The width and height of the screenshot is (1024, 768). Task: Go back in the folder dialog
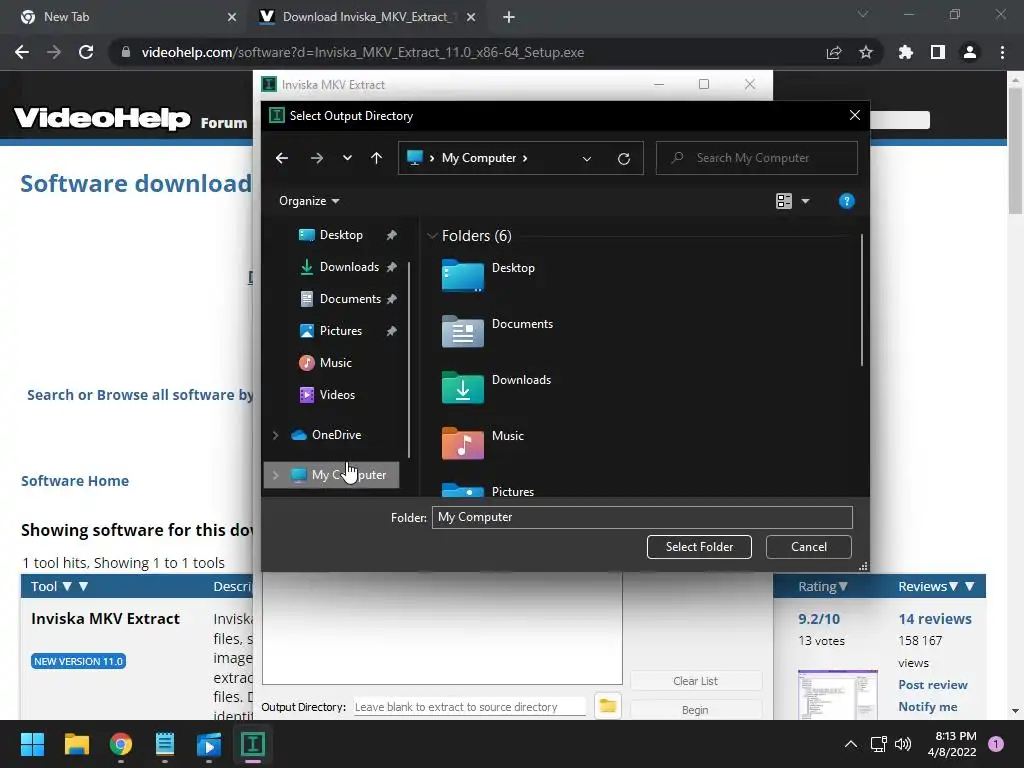(x=281, y=158)
